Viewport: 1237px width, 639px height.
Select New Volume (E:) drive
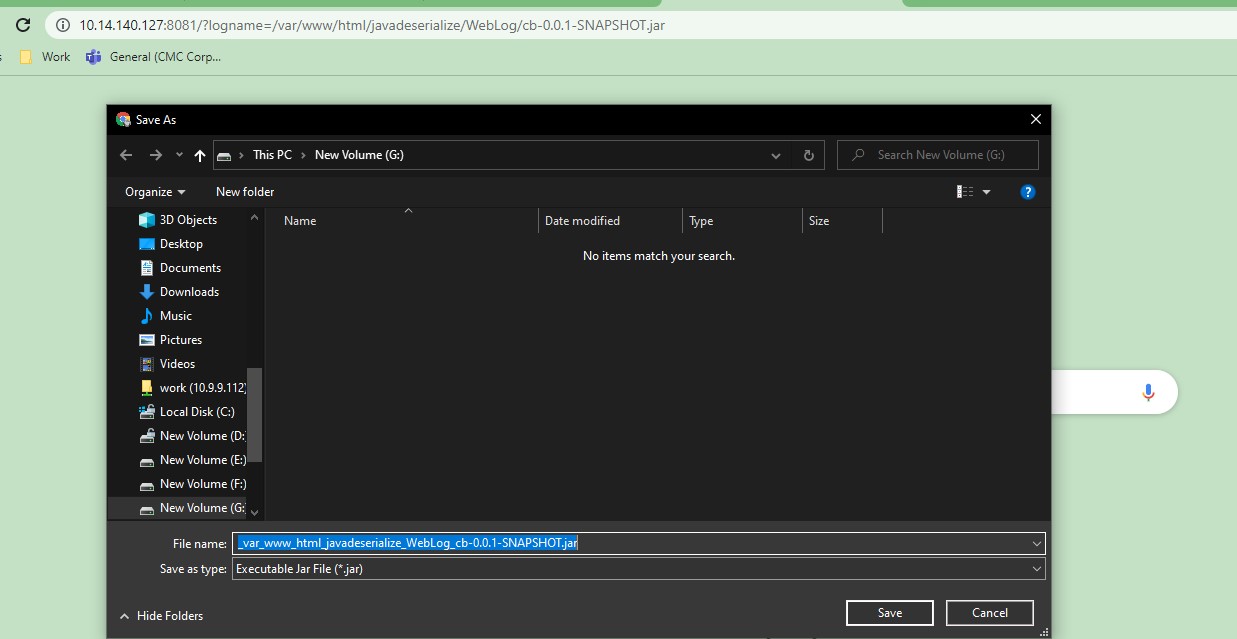[x=192, y=460]
